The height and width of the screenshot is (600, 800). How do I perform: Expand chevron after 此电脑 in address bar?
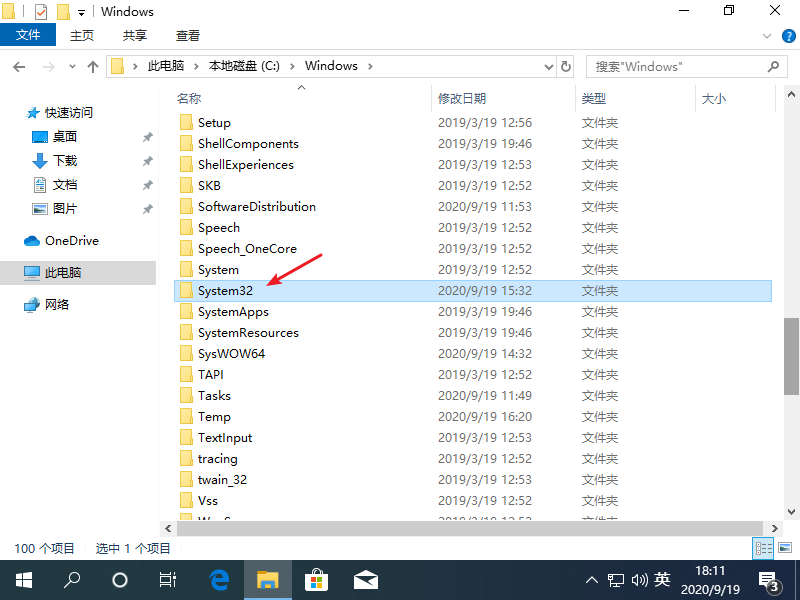(196, 66)
